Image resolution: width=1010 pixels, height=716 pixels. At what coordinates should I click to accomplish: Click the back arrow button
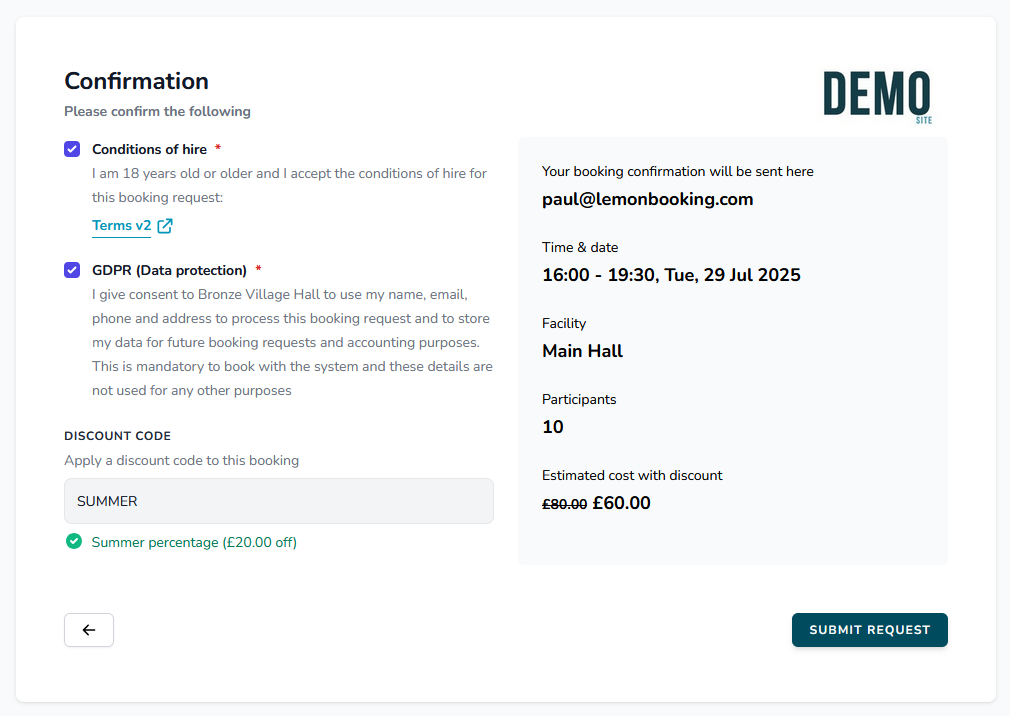tap(88, 629)
